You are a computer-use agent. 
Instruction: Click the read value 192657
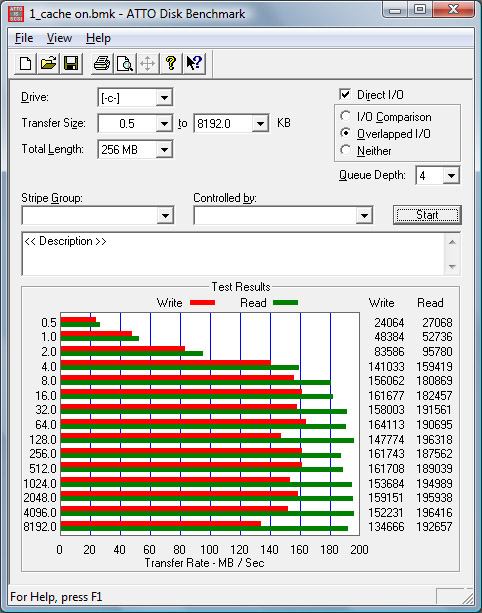tap(434, 527)
